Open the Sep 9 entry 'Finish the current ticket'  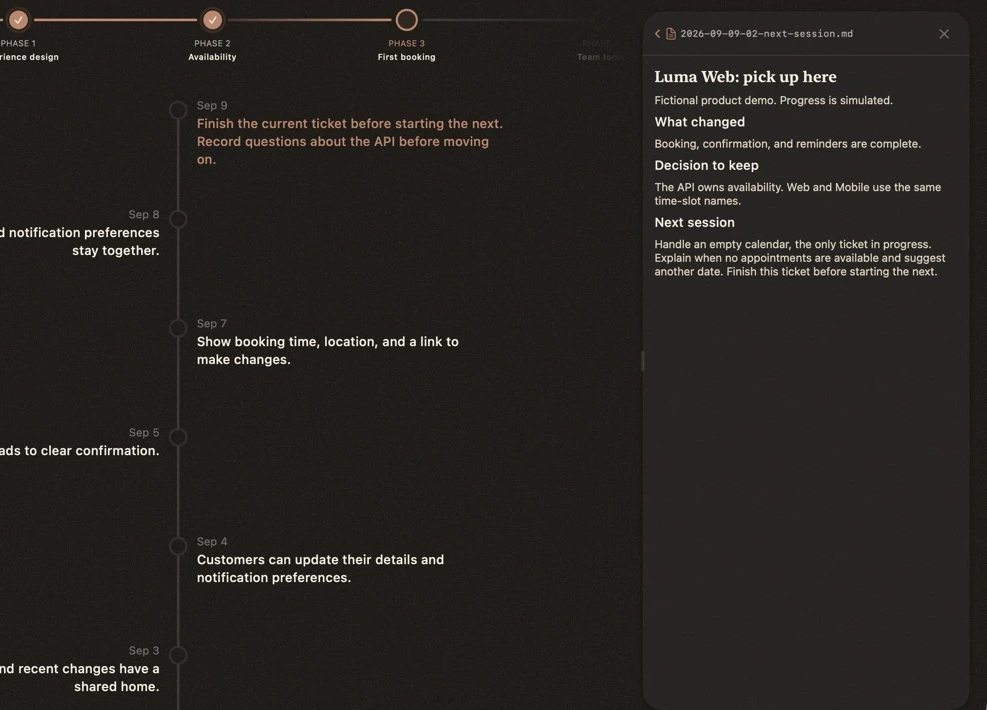[x=350, y=142]
